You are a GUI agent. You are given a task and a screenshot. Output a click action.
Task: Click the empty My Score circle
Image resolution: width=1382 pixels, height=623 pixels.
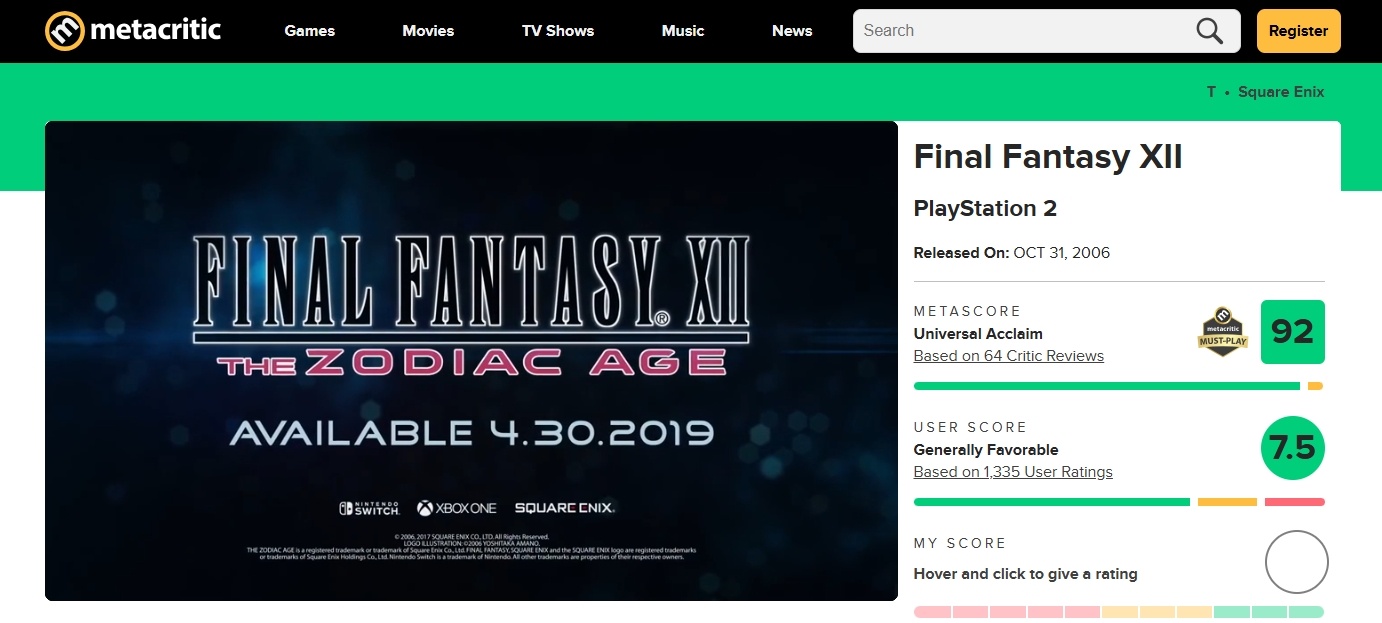1296,562
